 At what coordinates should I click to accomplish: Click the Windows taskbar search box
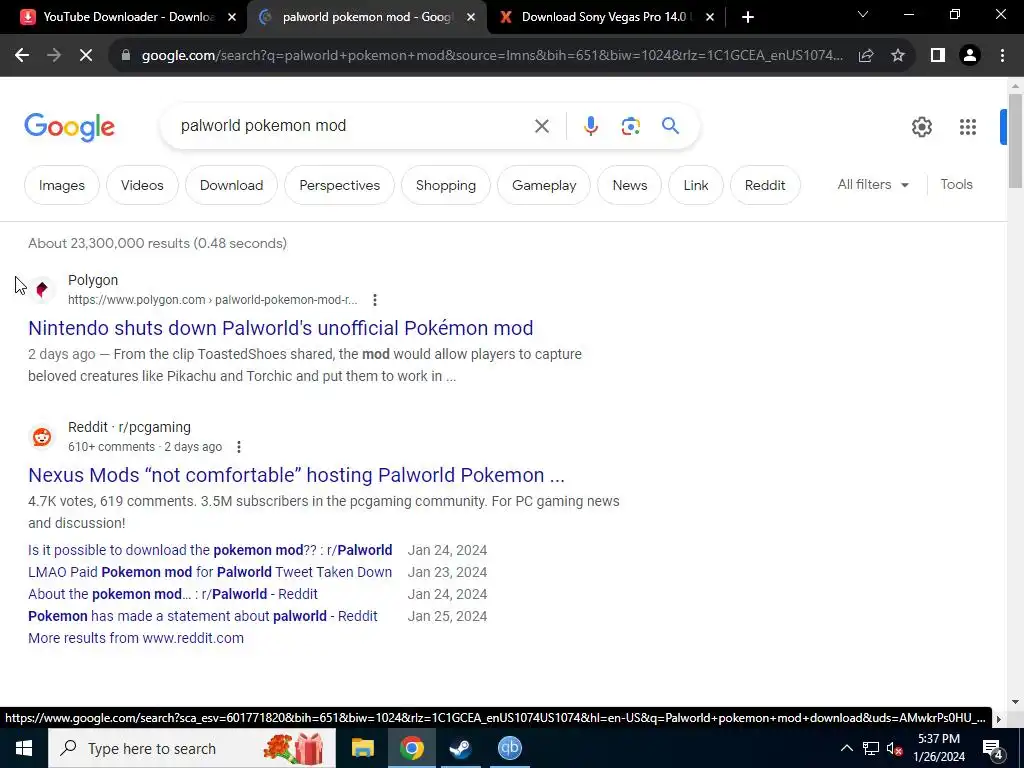pyautogui.click(x=192, y=748)
